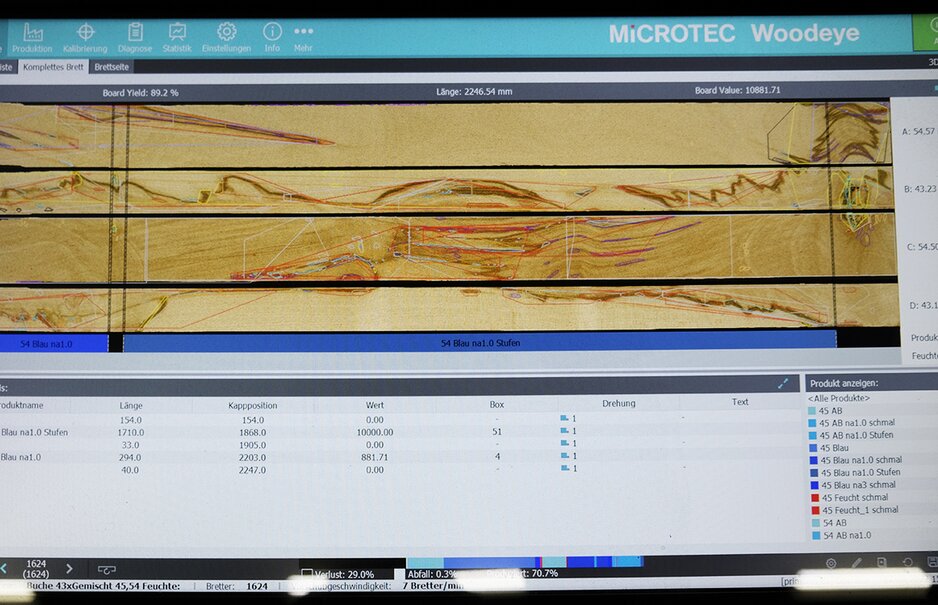Select the Komplettes Brett tab

coord(53,67)
